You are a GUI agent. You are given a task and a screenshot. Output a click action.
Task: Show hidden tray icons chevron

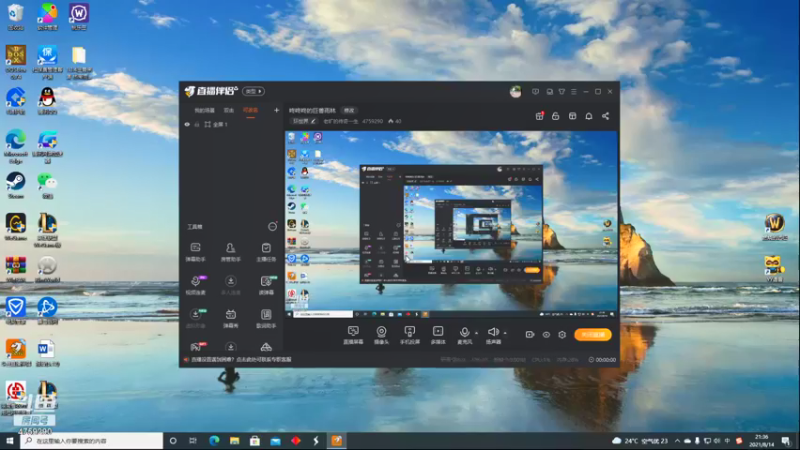677,441
